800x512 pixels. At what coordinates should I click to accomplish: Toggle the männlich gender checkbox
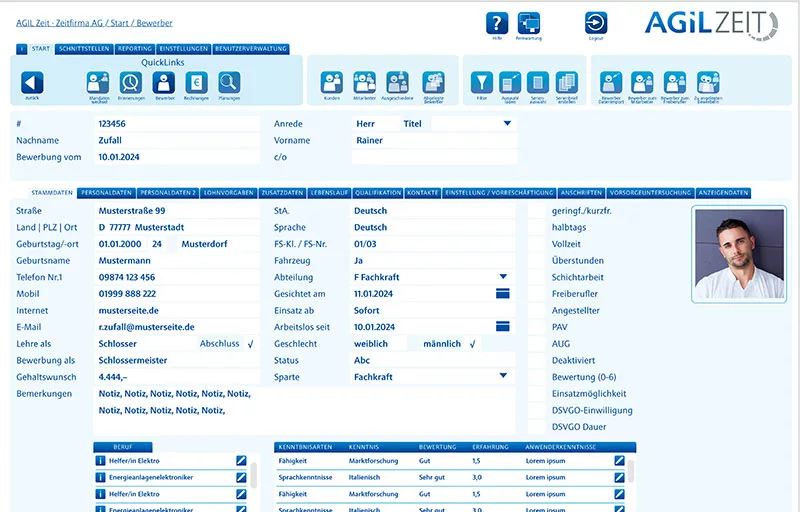tap(472, 343)
